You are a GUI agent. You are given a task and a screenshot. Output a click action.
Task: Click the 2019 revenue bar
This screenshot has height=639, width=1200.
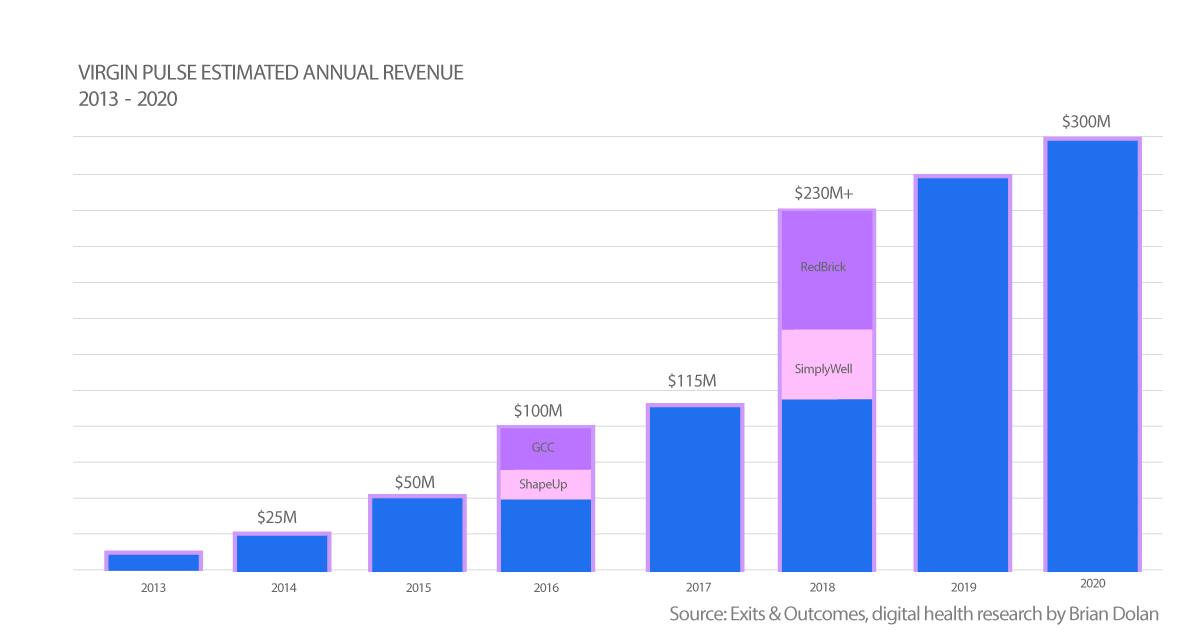[x=962, y=373]
